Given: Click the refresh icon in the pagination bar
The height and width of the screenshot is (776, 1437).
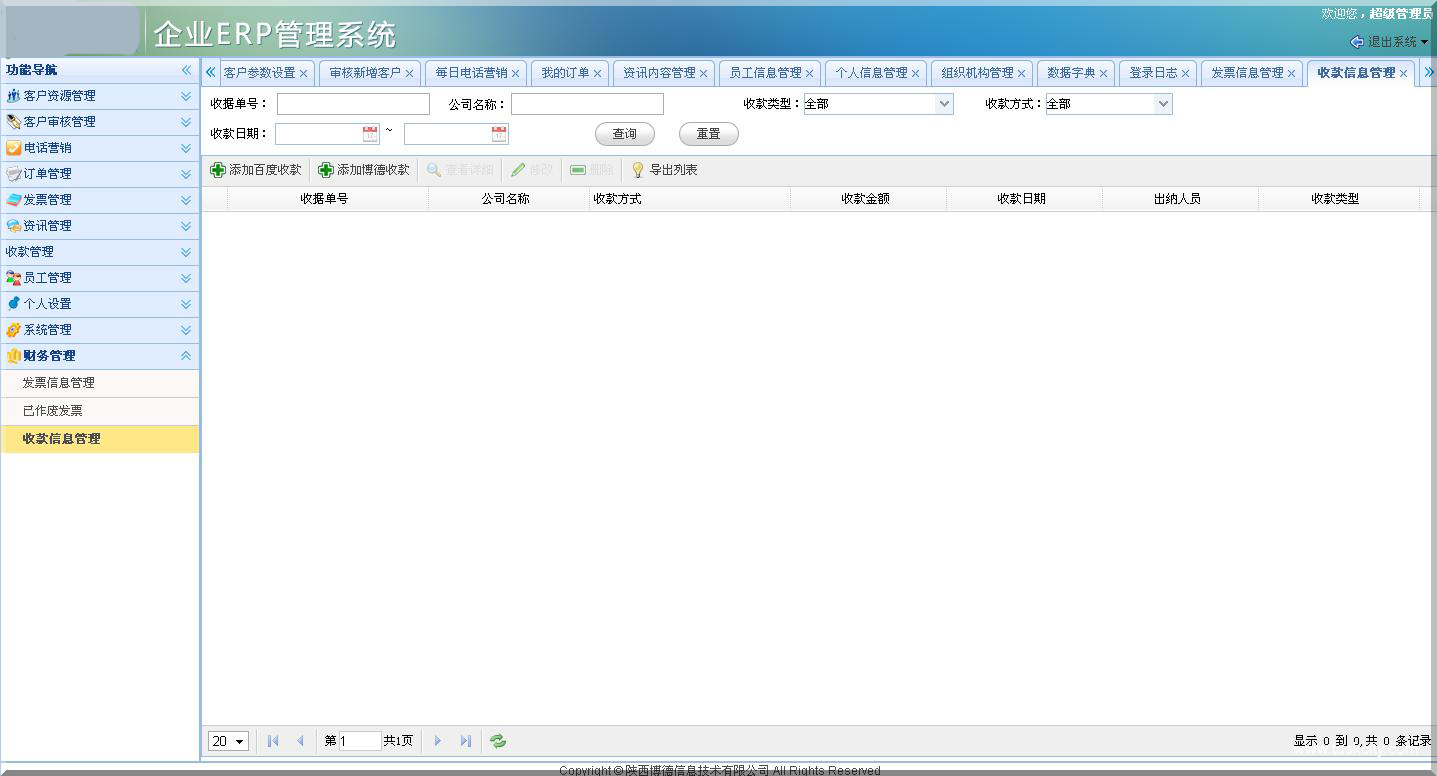Looking at the screenshot, I should (497, 741).
